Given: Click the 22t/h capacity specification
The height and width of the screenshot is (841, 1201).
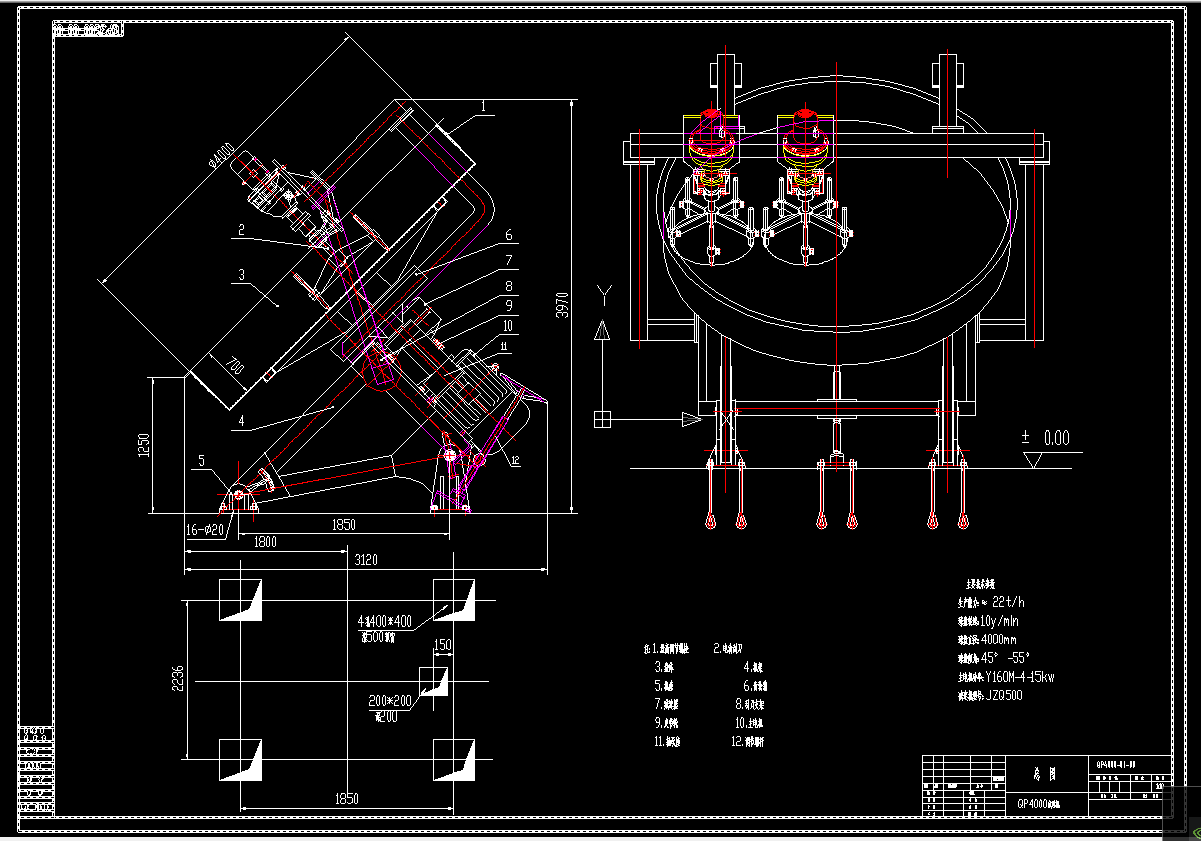Looking at the screenshot, I should [1006, 601].
